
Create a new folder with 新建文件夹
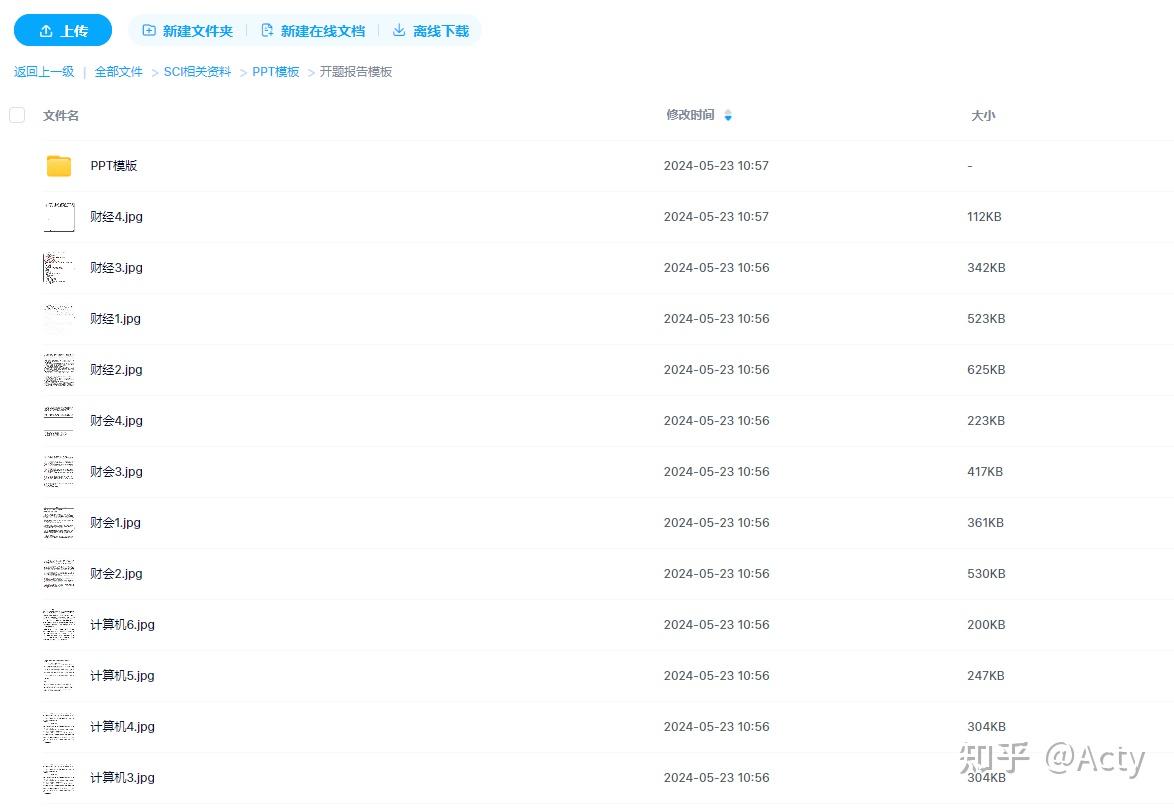coord(188,31)
